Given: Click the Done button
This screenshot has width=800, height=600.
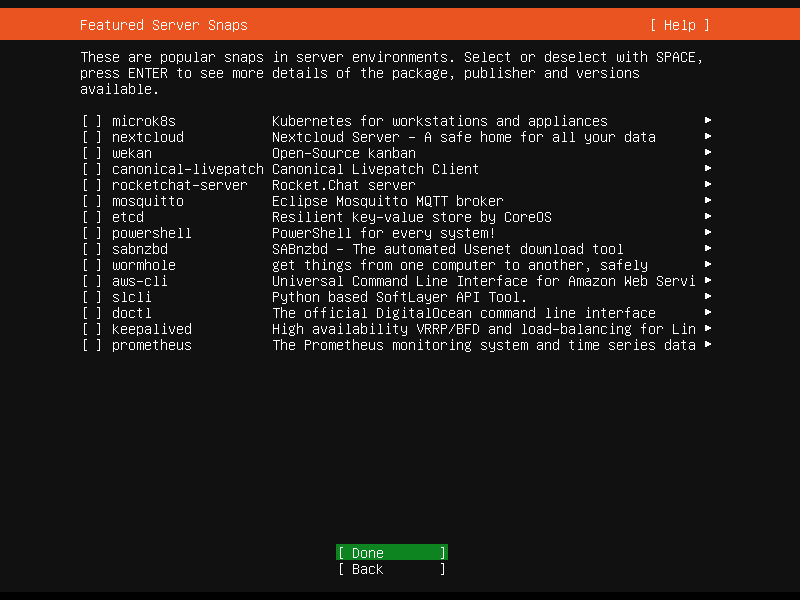Looking at the screenshot, I should pos(392,553).
